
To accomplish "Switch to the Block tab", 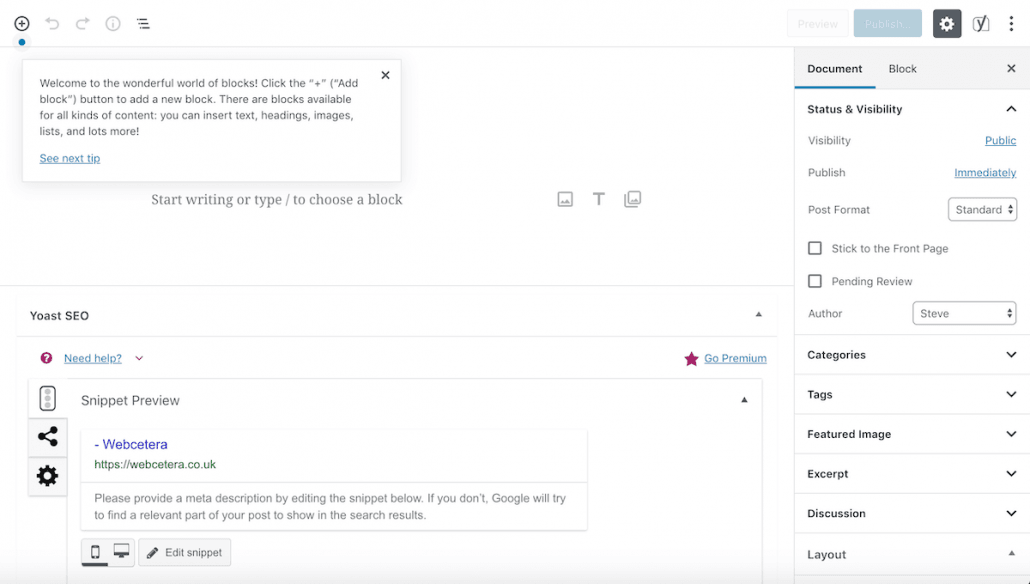I will coord(902,68).
